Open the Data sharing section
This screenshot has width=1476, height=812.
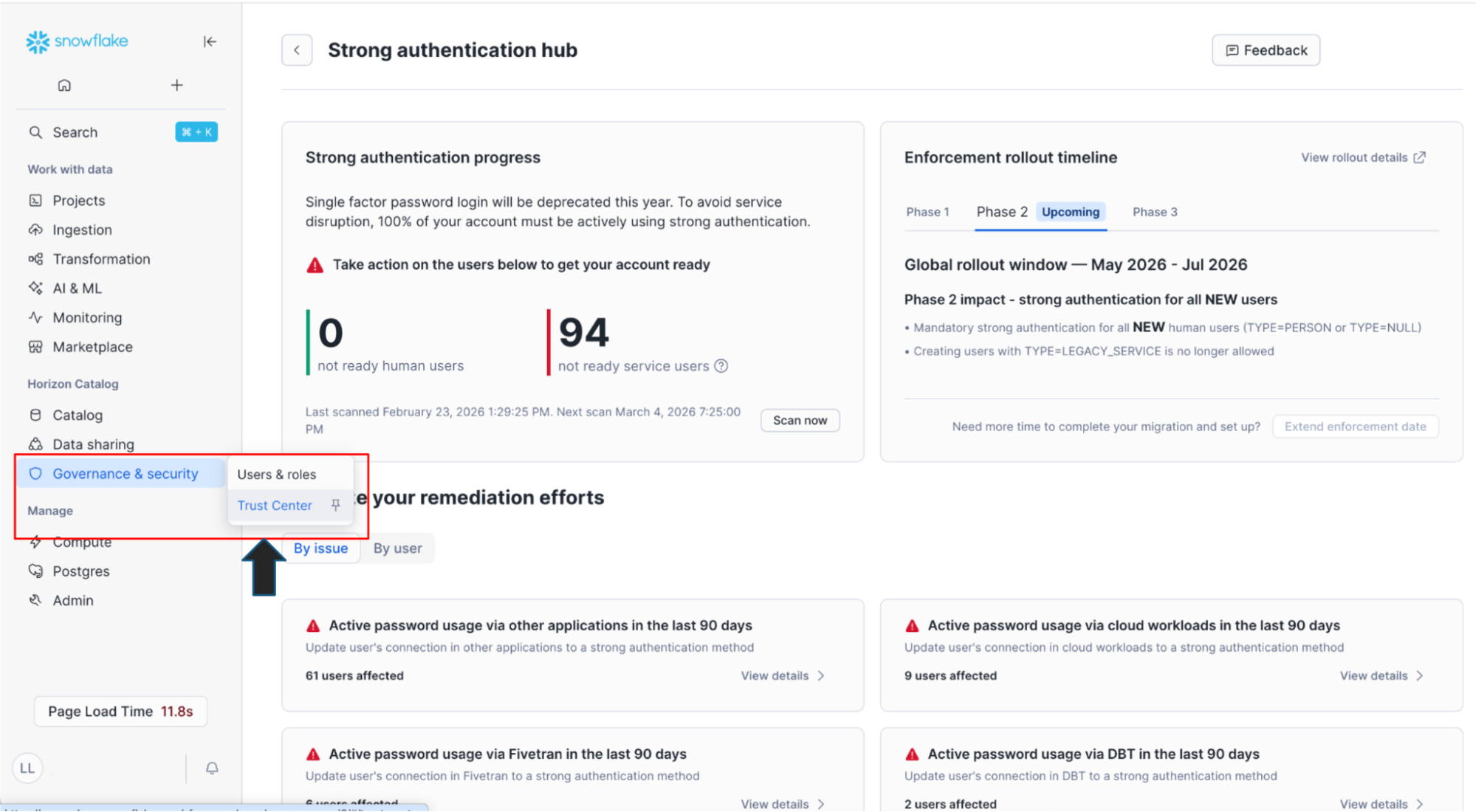(92, 444)
